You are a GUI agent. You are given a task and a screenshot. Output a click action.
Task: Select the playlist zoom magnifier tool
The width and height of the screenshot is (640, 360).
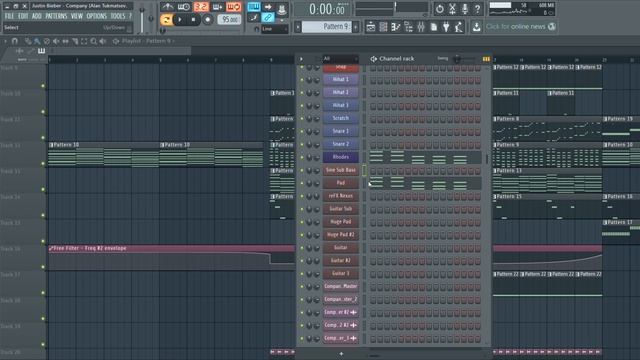[94, 41]
